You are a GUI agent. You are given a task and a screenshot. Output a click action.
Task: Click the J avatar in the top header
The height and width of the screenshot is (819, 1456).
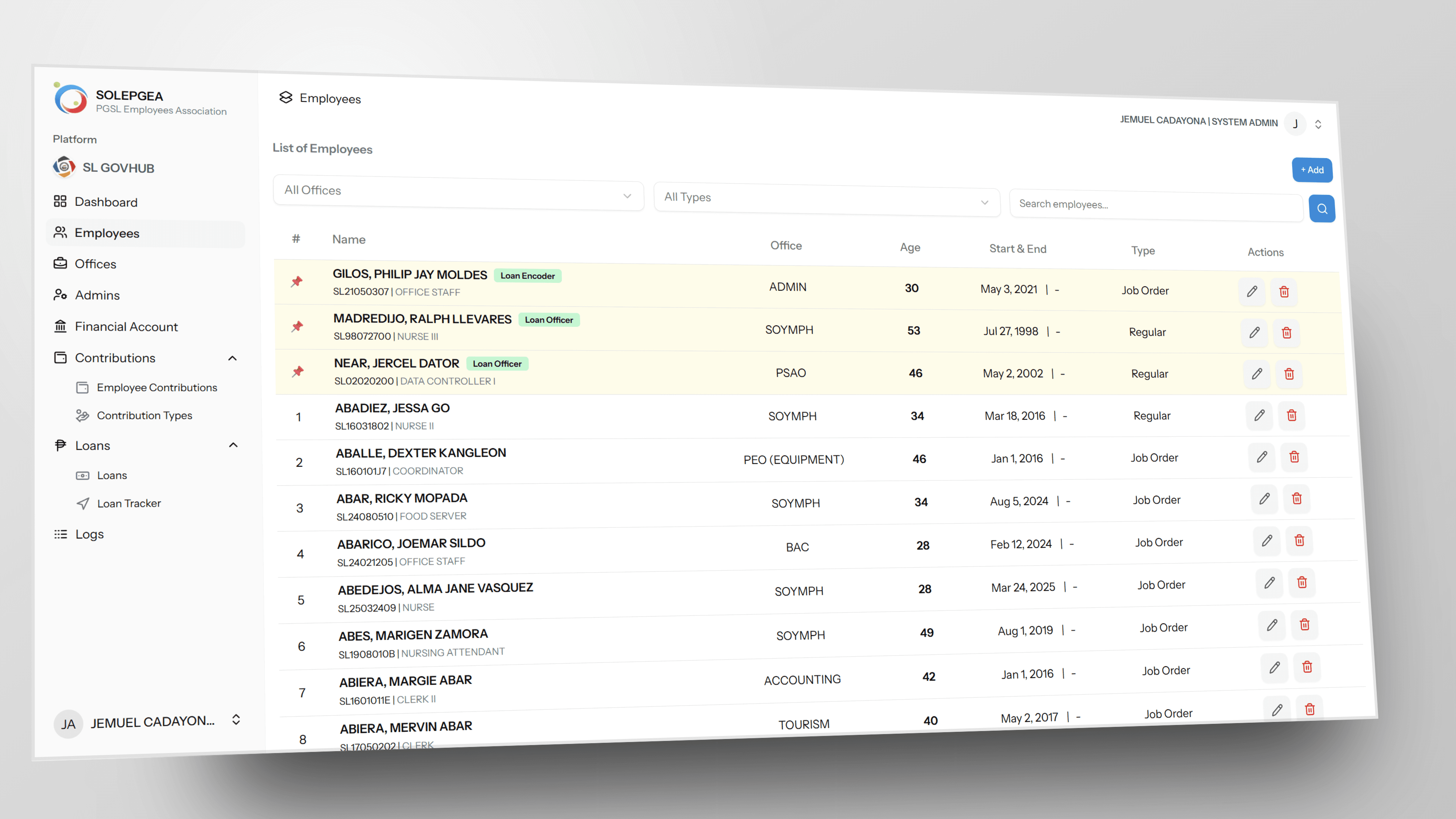point(1295,124)
